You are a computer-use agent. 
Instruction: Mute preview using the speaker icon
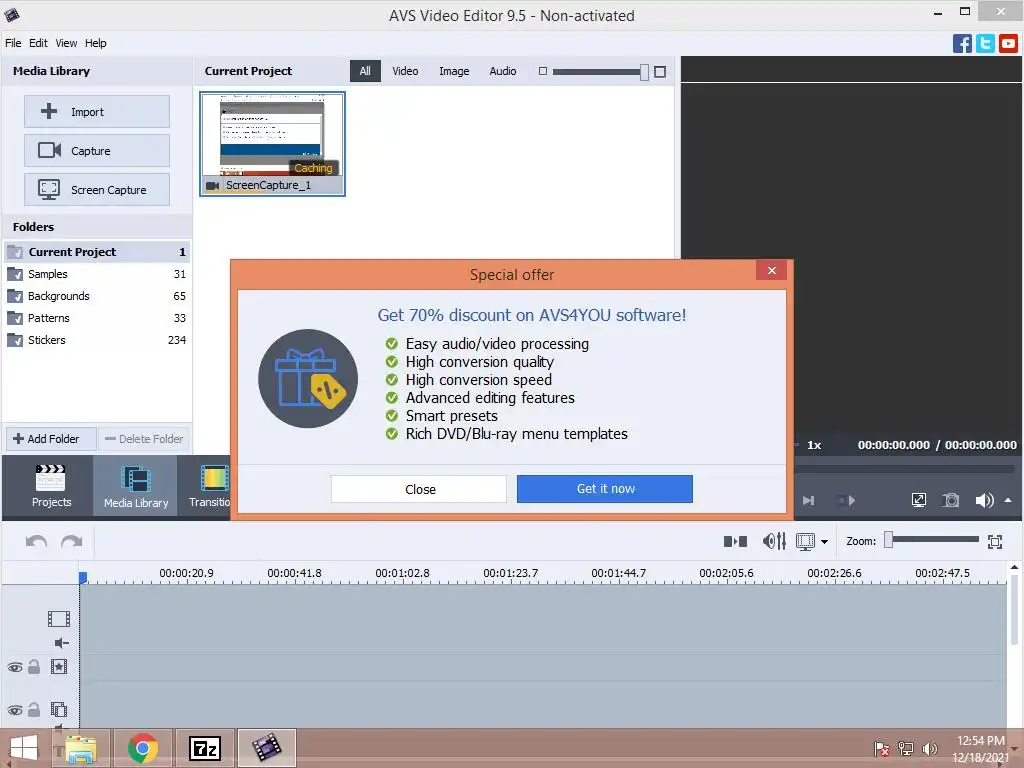click(x=984, y=500)
